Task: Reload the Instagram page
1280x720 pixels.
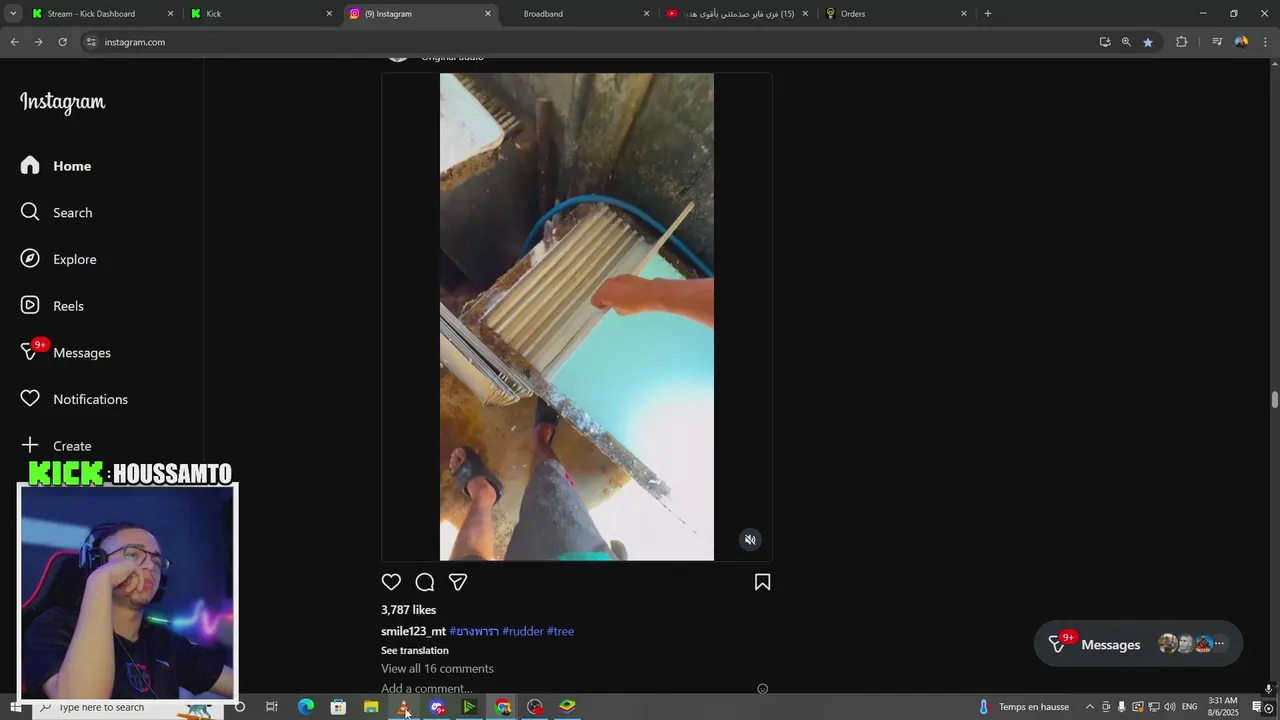Action: coord(62,42)
